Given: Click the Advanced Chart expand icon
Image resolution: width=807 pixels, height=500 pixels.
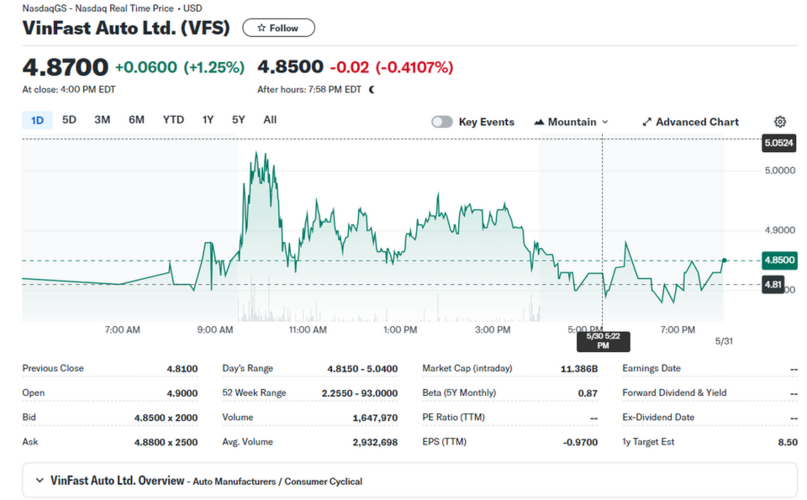Looking at the screenshot, I should pyautogui.click(x=647, y=122).
